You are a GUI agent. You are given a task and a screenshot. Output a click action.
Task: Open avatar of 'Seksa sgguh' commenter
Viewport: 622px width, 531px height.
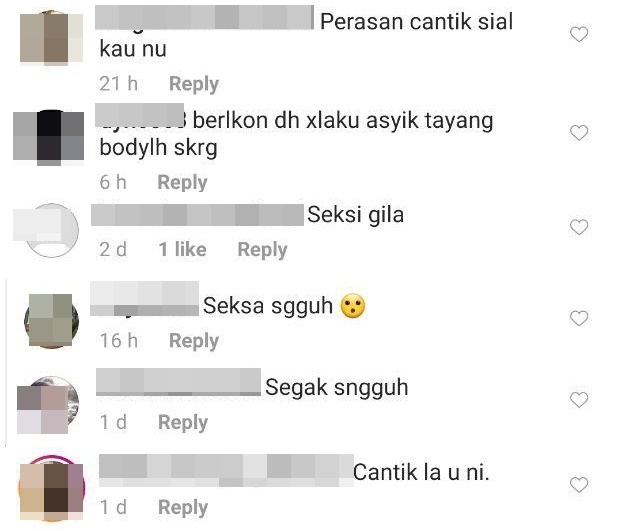point(51,321)
